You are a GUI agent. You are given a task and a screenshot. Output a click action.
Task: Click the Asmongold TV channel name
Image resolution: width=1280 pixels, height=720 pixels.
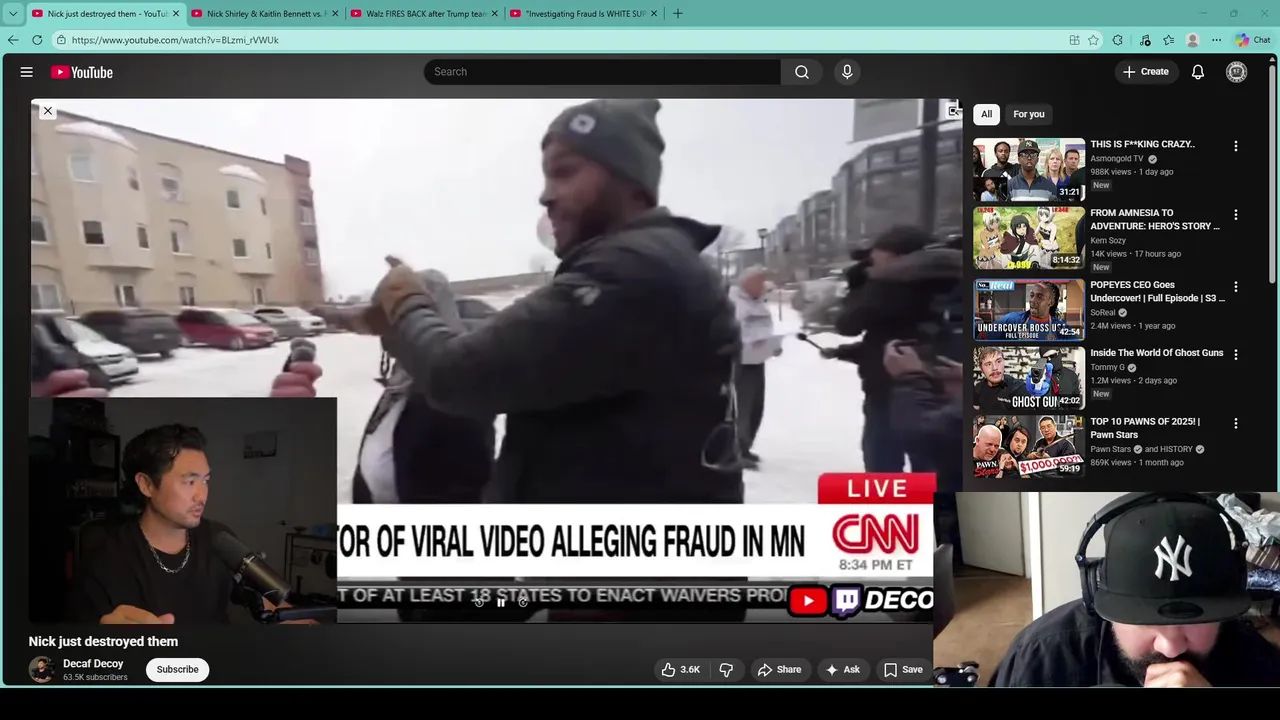[x=1116, y=159]
